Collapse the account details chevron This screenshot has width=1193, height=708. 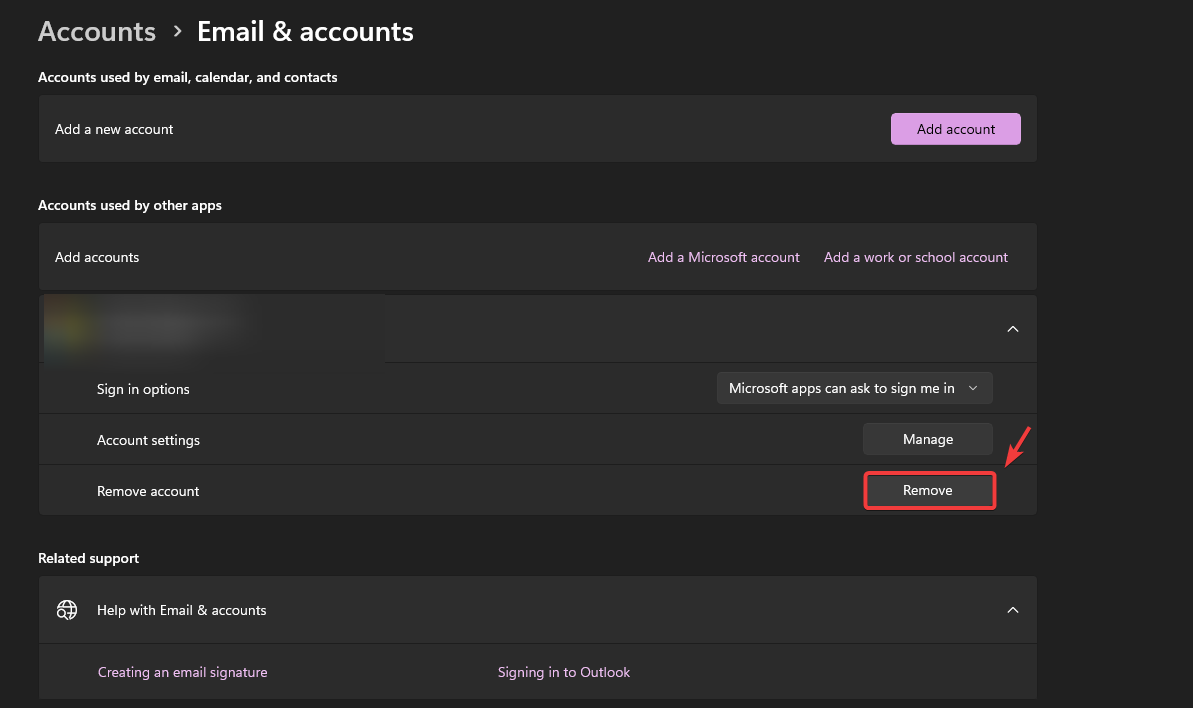click(1012, 329)
